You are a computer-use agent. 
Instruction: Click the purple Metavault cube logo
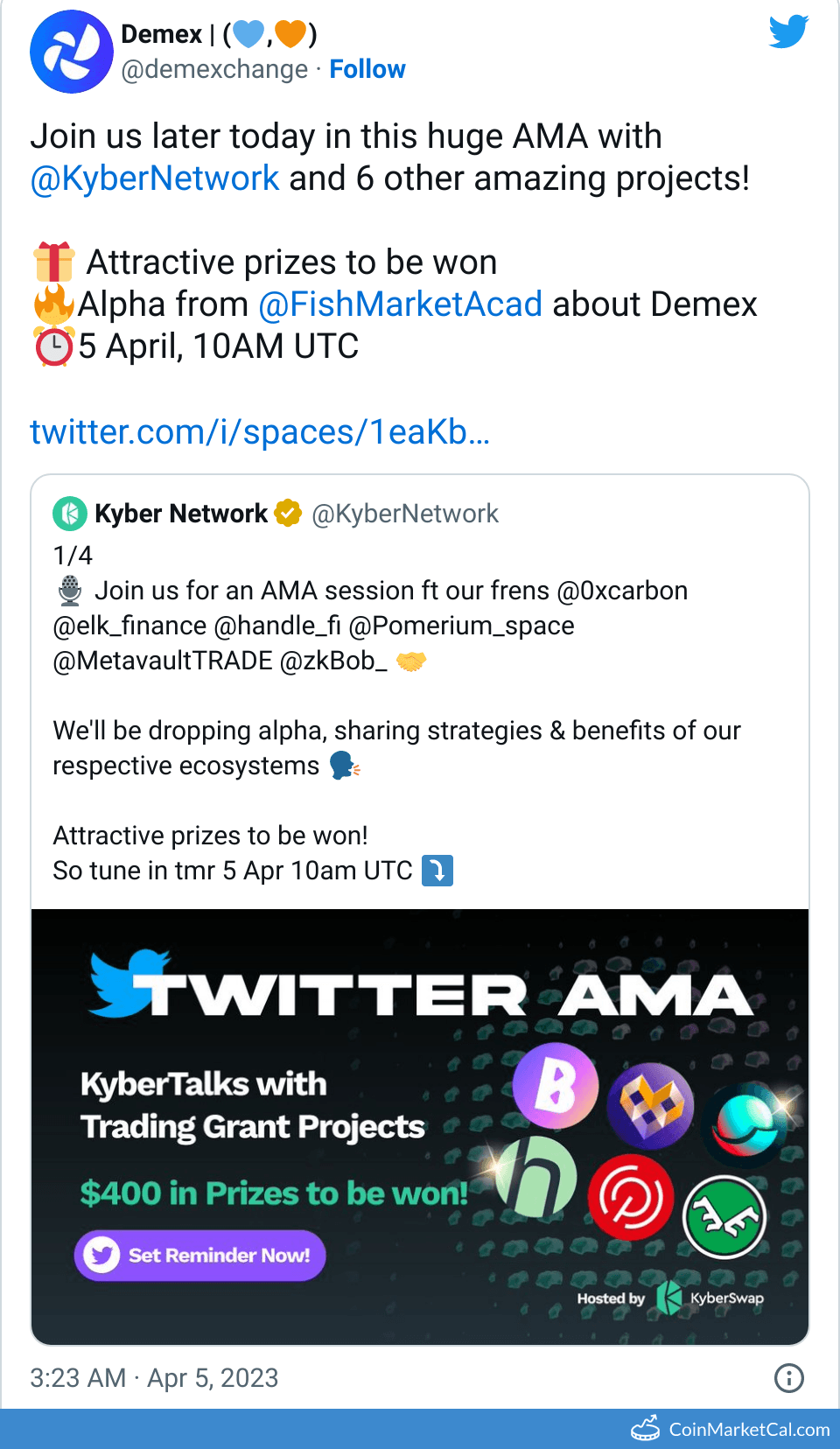(x=650, y=1105)
